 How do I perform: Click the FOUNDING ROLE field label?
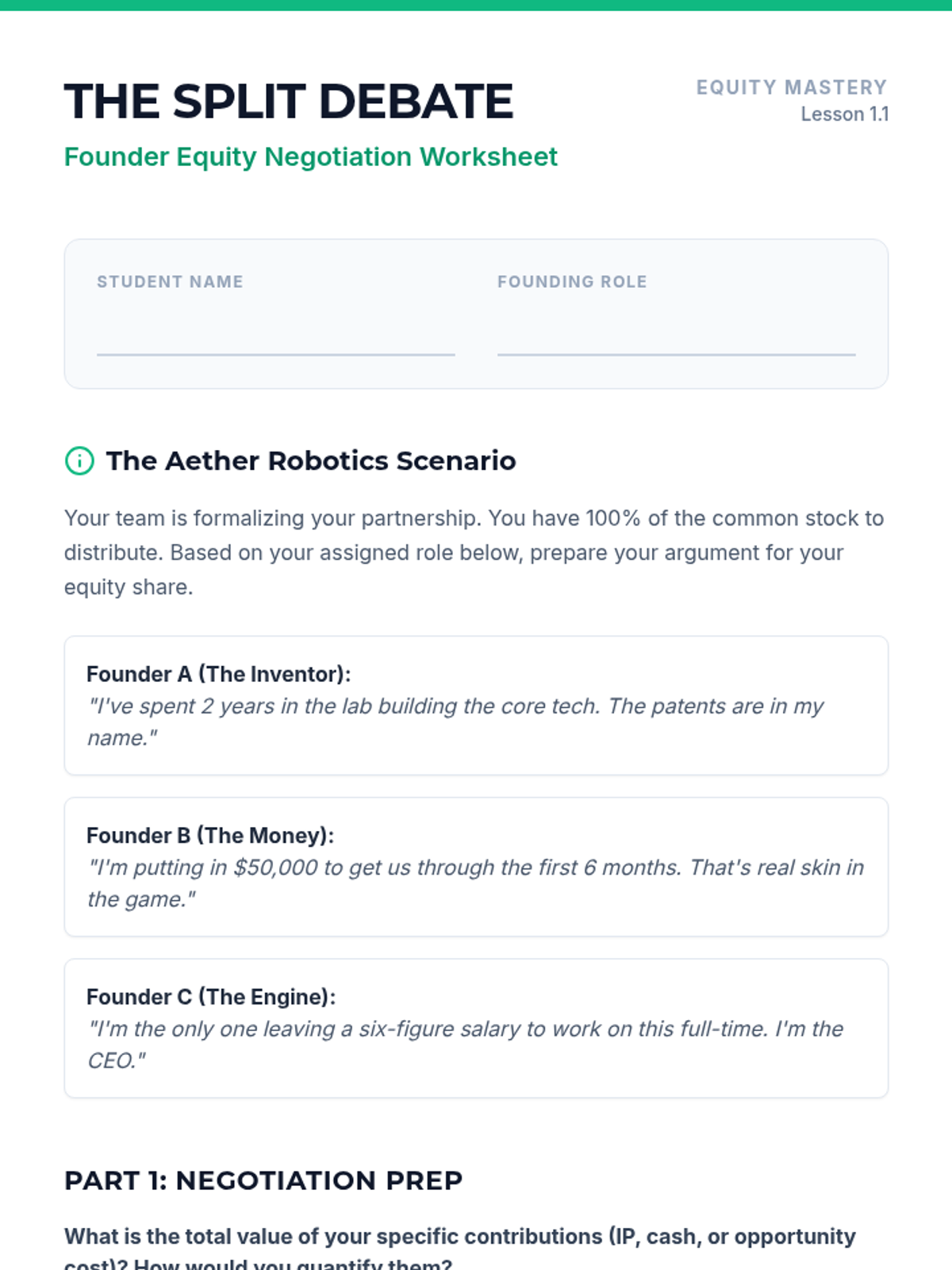(x=572, y=282)
